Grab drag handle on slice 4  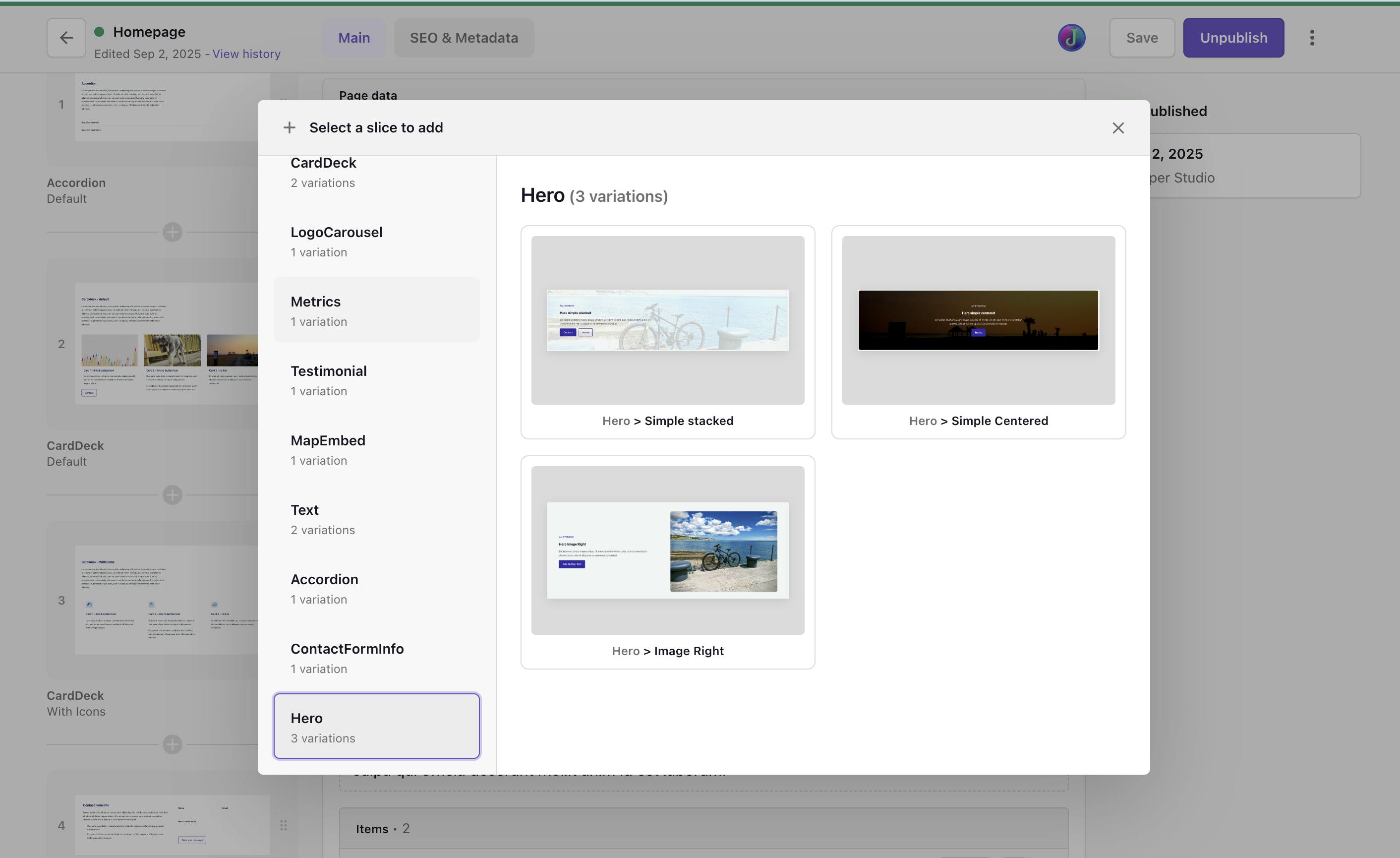tap(283, 825)
